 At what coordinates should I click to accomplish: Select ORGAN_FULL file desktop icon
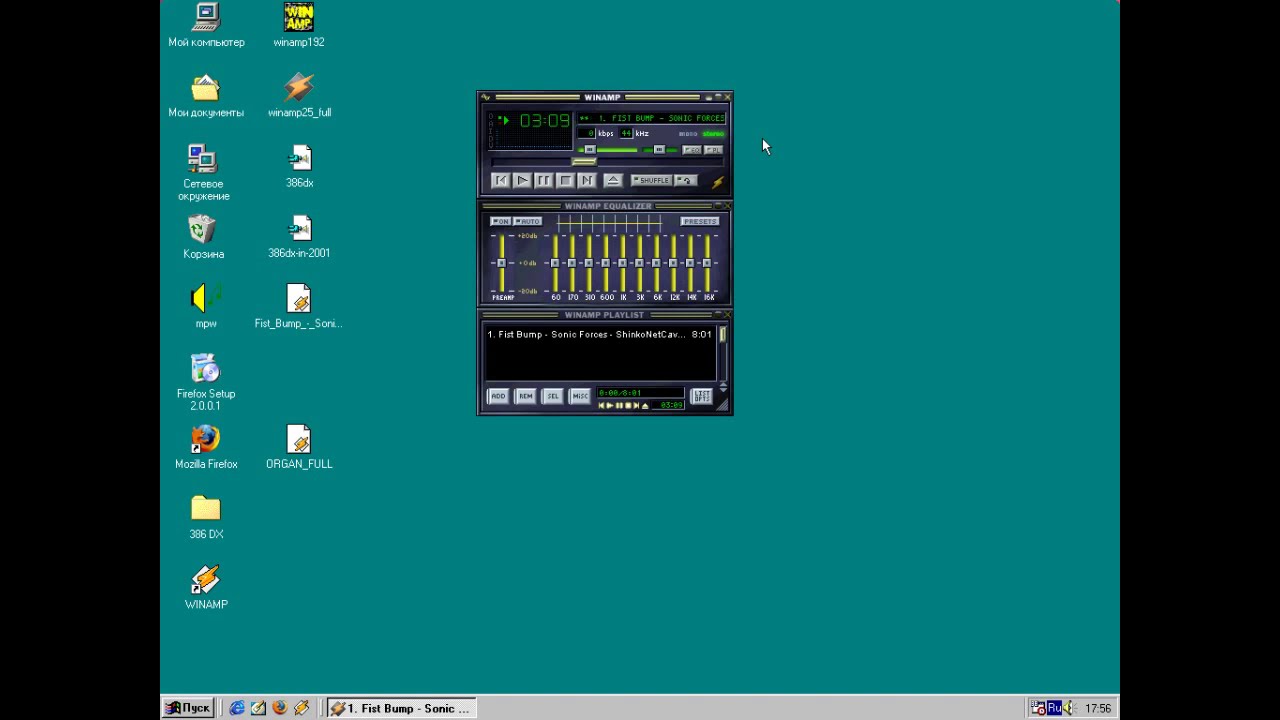point(299,447)
